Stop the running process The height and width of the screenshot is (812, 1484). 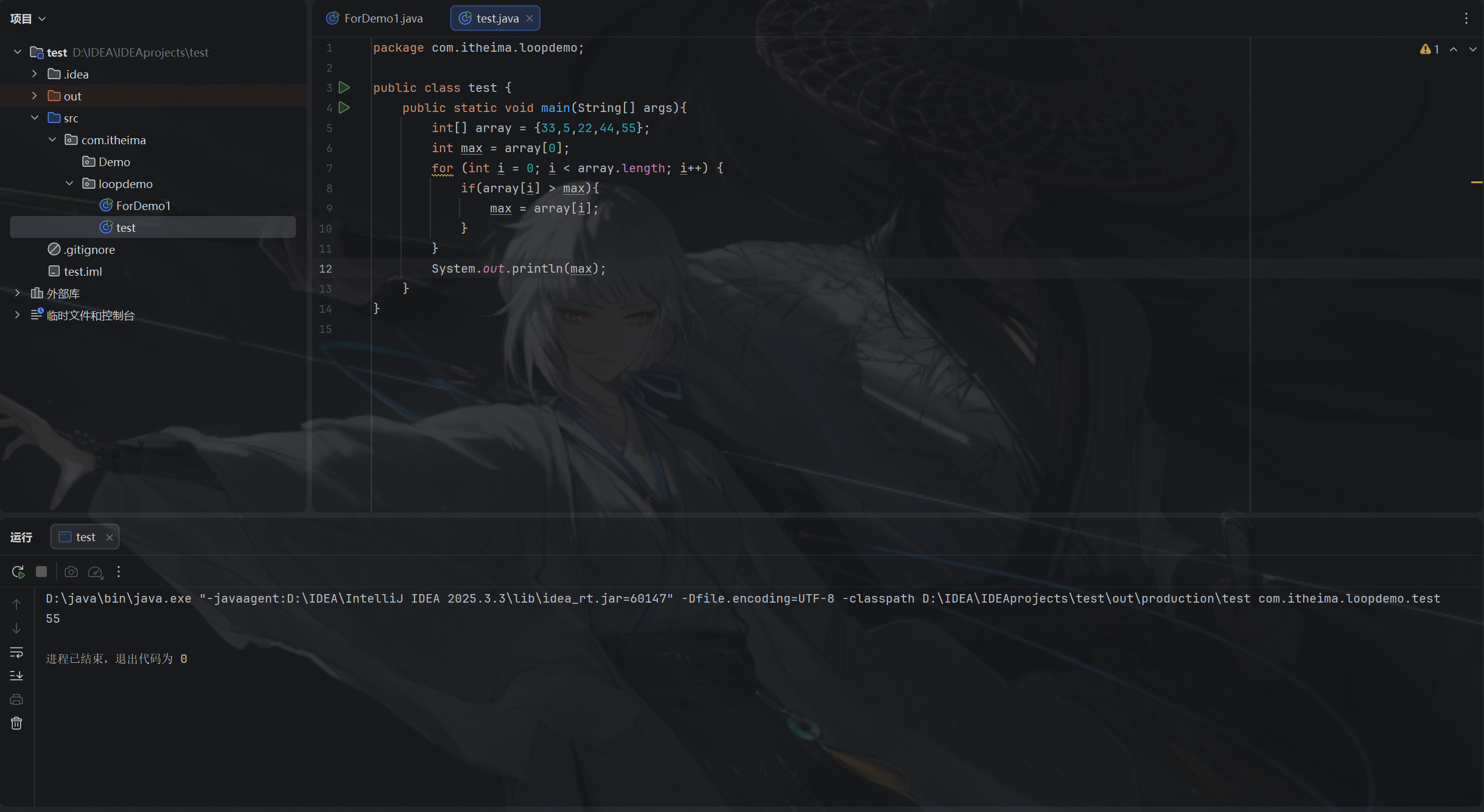pos(41,572)
